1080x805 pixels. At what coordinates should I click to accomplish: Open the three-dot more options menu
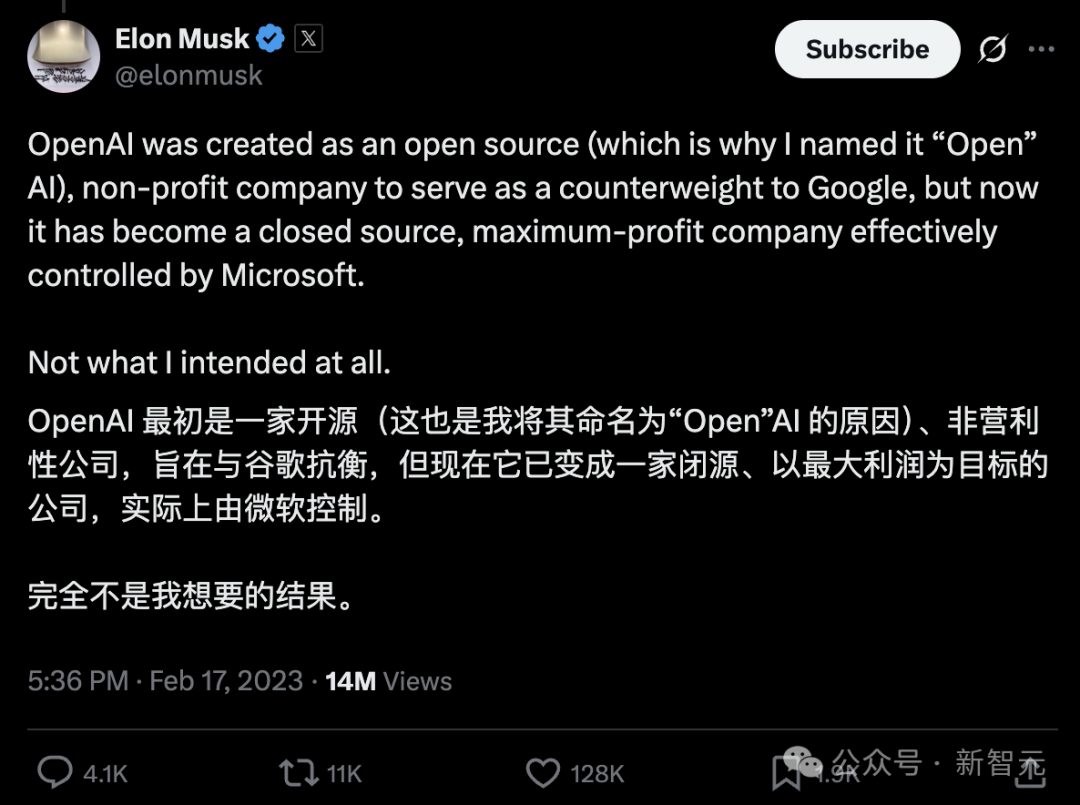click(1042, 49)
